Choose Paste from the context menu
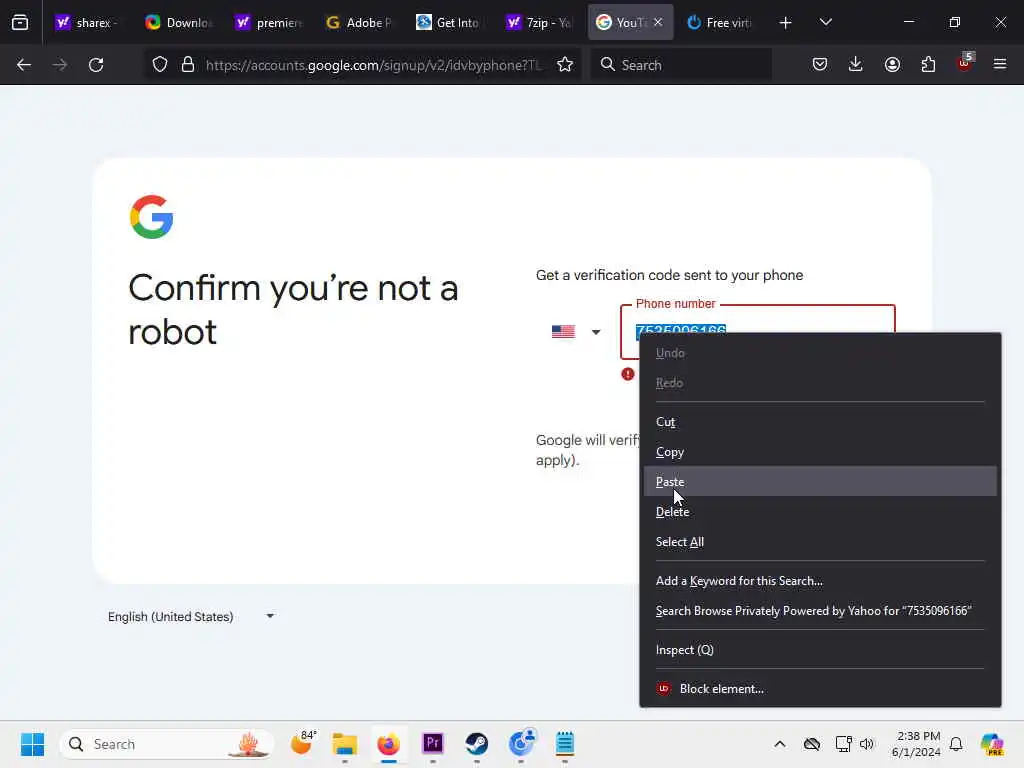 pyautogui.click(x=820, y=481)
